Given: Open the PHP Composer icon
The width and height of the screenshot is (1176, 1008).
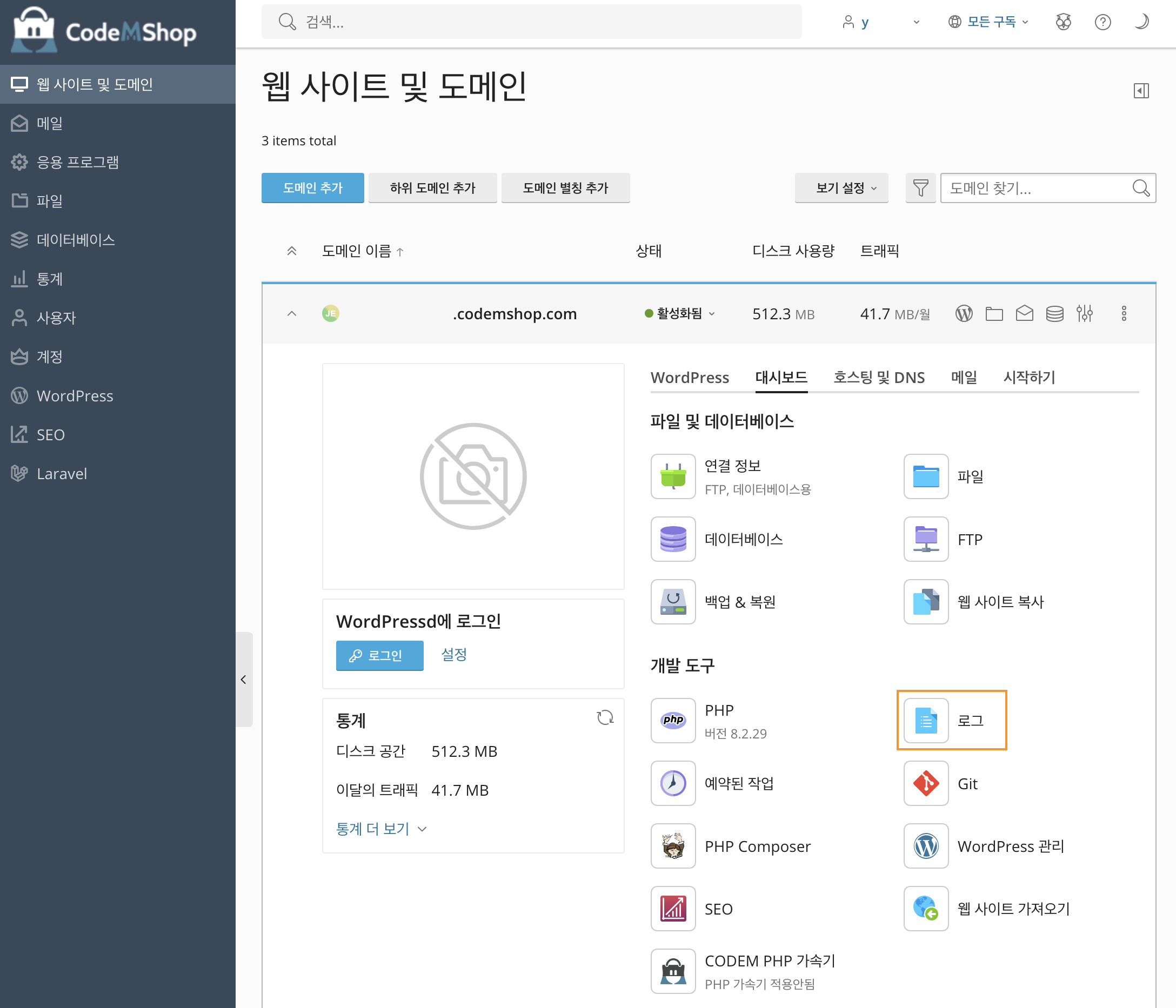Looking at the screenshot, I should click(673, 846).
